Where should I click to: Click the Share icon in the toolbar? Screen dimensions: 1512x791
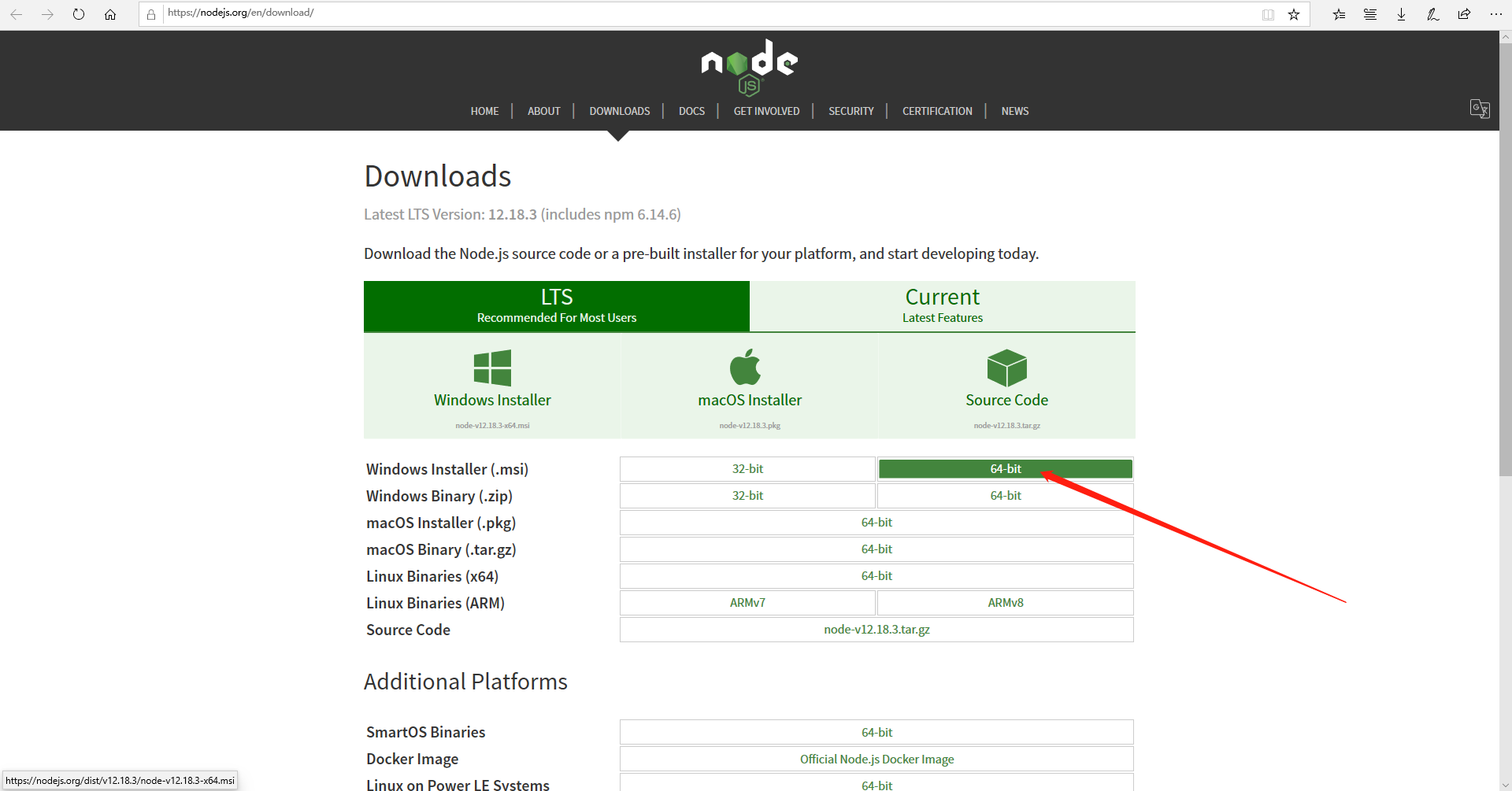pos(1464,13)
